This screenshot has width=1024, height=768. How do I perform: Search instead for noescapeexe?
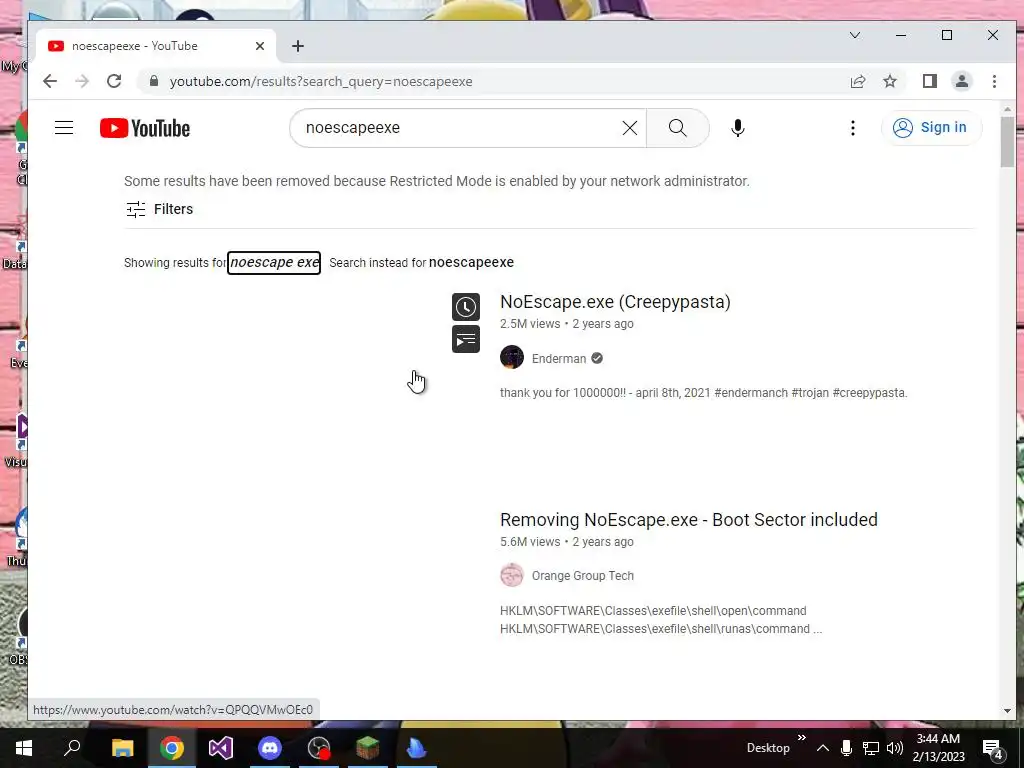click(471, 263)
